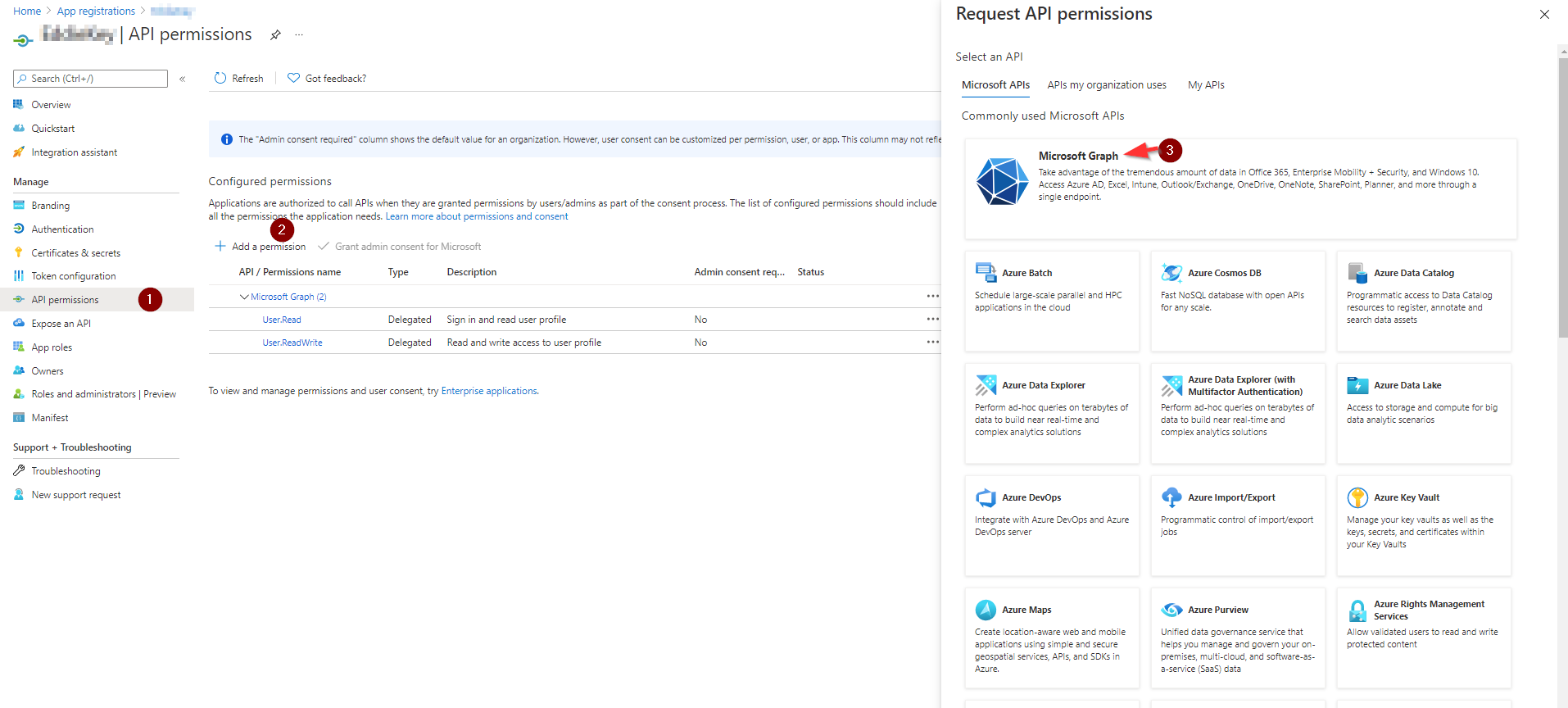Screen dimensions: 1568x708
Task: Open Learn more about permissions and consent link
Action: (x=477, y=216)
